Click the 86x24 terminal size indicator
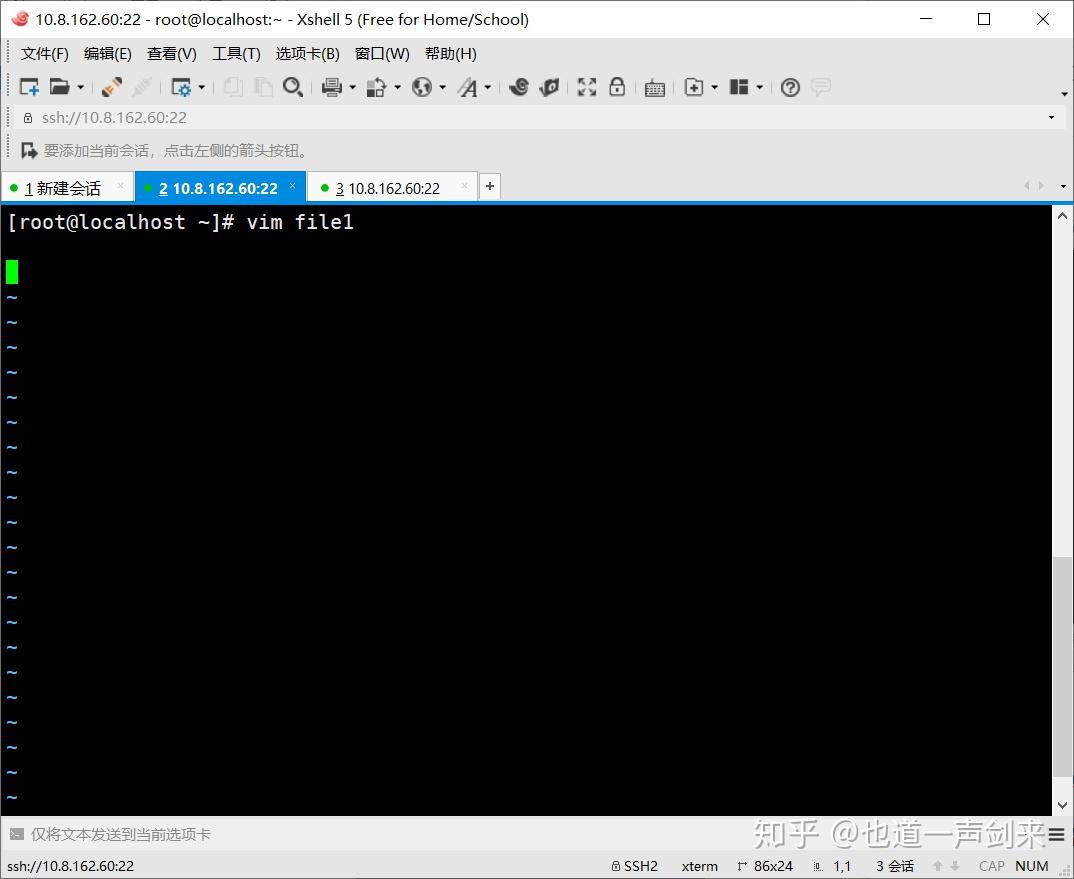 (765, 866)
